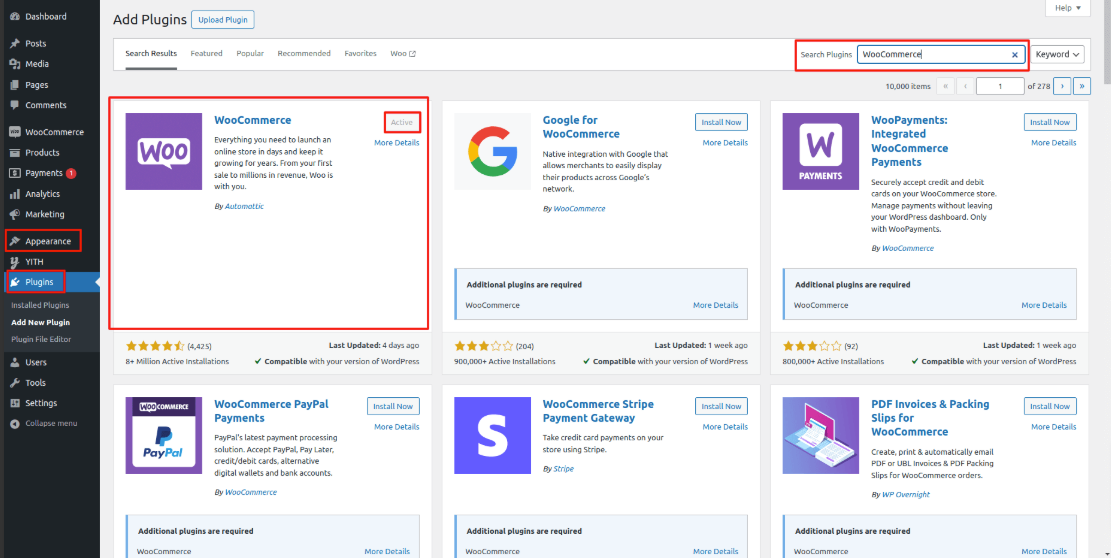
Task: Click the WooCommerce Stripe plugin thumbnail
Action: (x=492, y=435)
